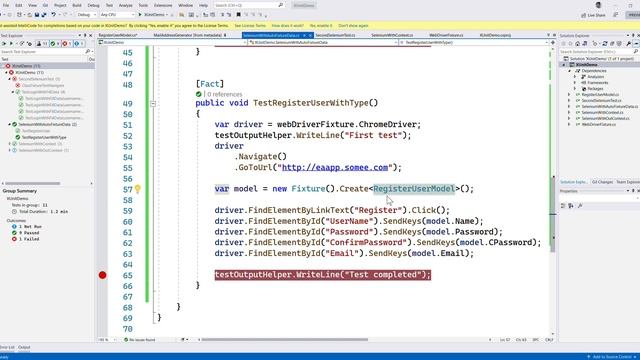Click the property pages wrench in Properties panel
This screenshot has height=360, width=640.
[580, 206]
